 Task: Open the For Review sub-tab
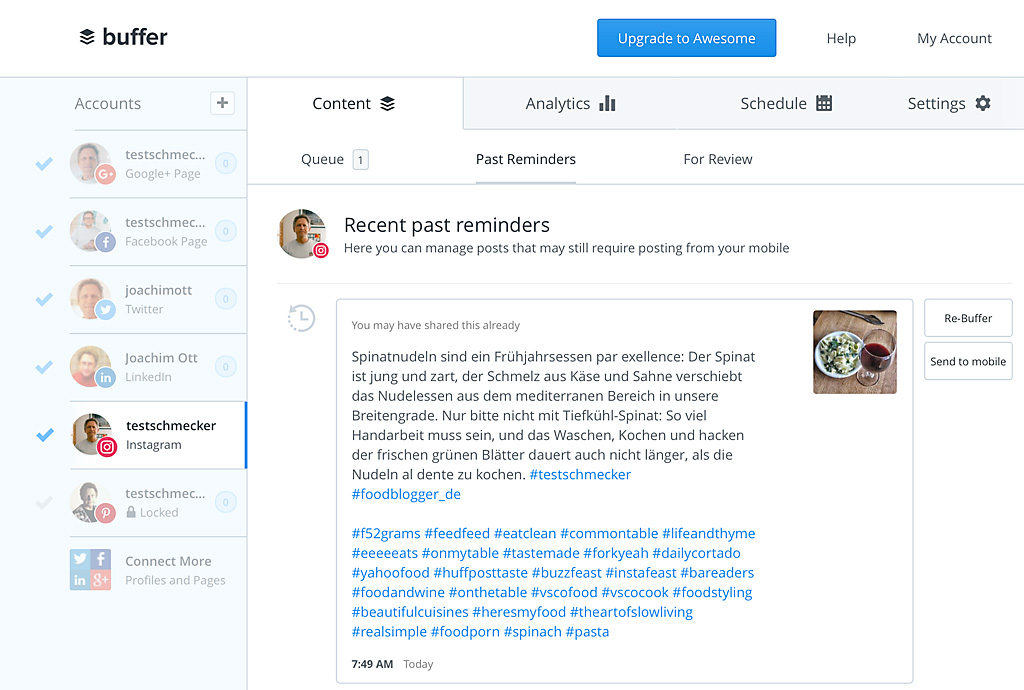click(x=718, y=159)
